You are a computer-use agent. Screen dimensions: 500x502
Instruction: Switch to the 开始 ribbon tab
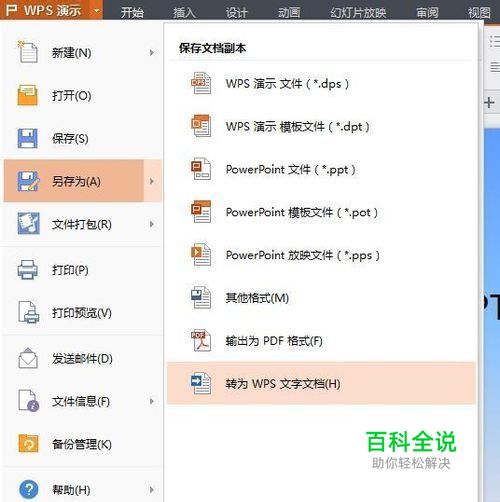pos(132,12)
